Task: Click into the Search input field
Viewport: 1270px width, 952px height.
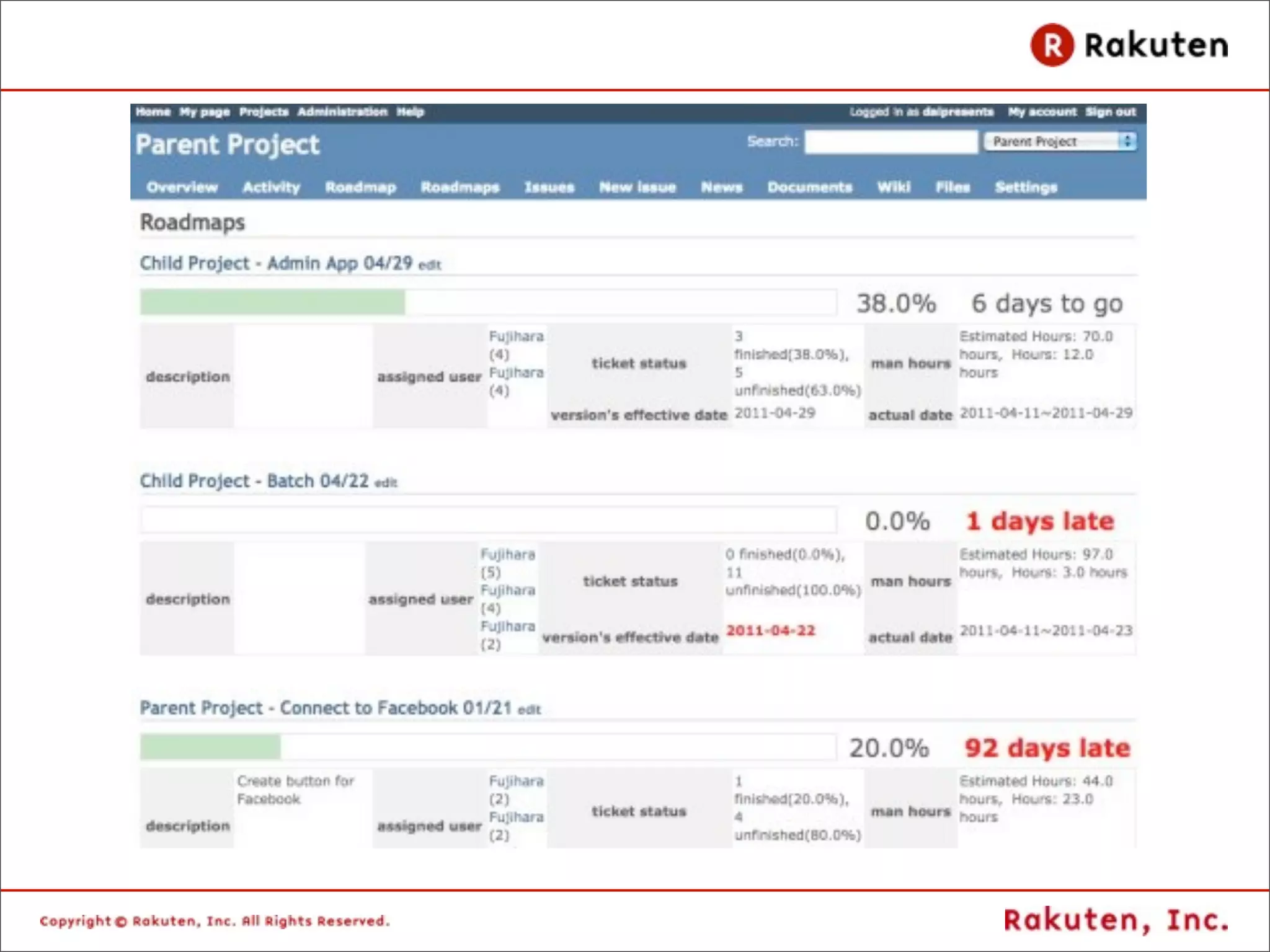Action: [x=890, y=142]
